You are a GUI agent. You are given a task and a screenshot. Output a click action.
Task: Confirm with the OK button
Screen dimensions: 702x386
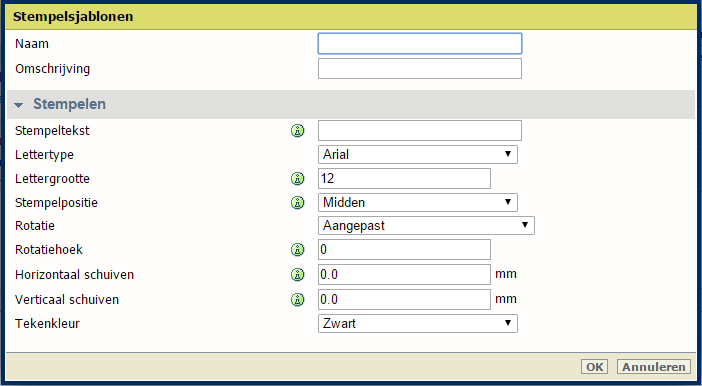594,367
